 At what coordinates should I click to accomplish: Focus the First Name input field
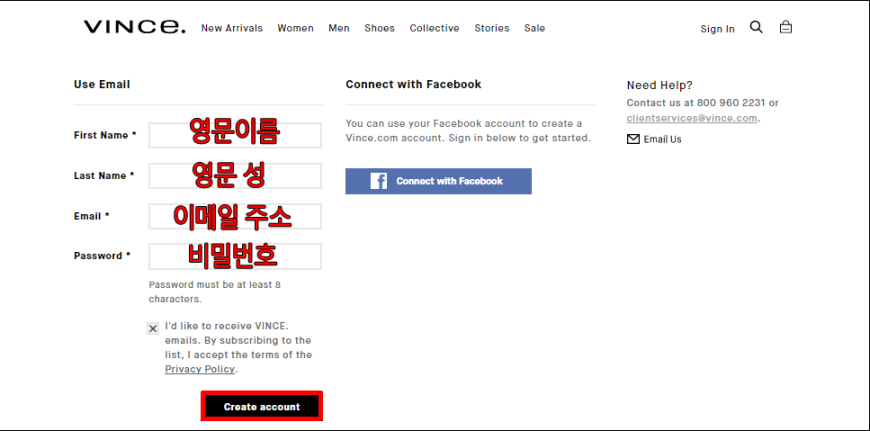click(x=235, y=135)
